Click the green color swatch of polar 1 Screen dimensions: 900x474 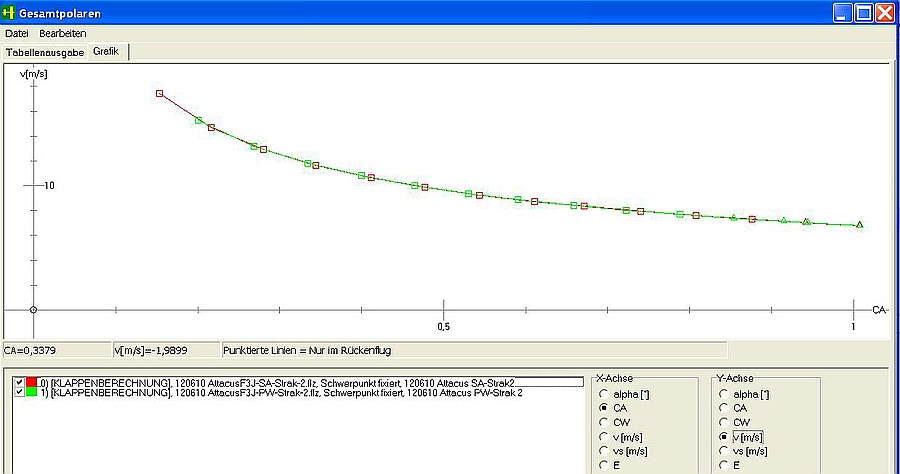(32, 393)
